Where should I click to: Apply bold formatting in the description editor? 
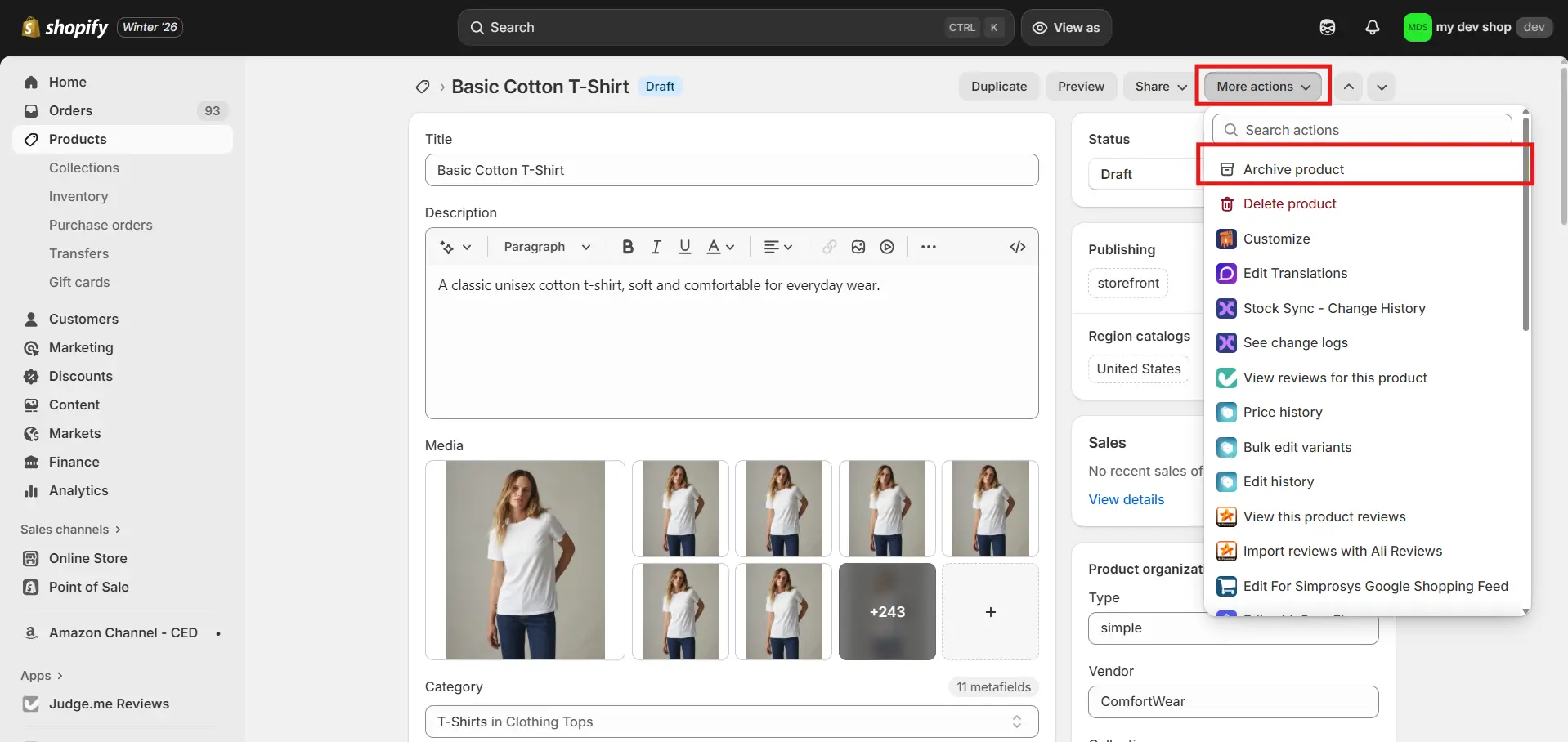[x=627, y=246]
